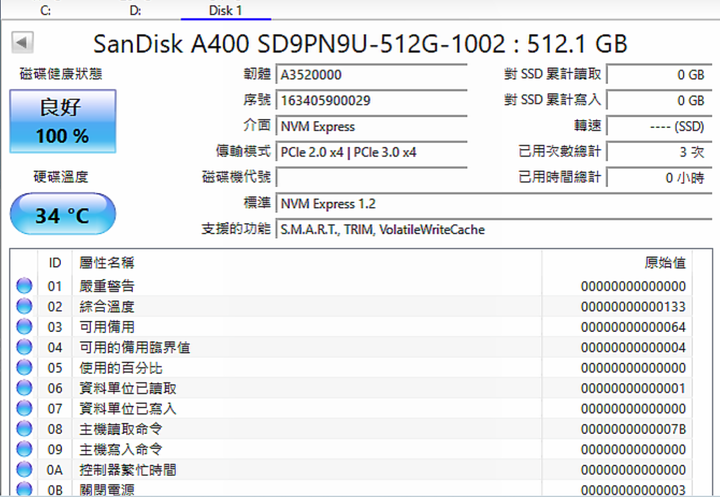Switch to the C: disk tab
This screenshot has height=497, width=720.
(x=45, y=10)
